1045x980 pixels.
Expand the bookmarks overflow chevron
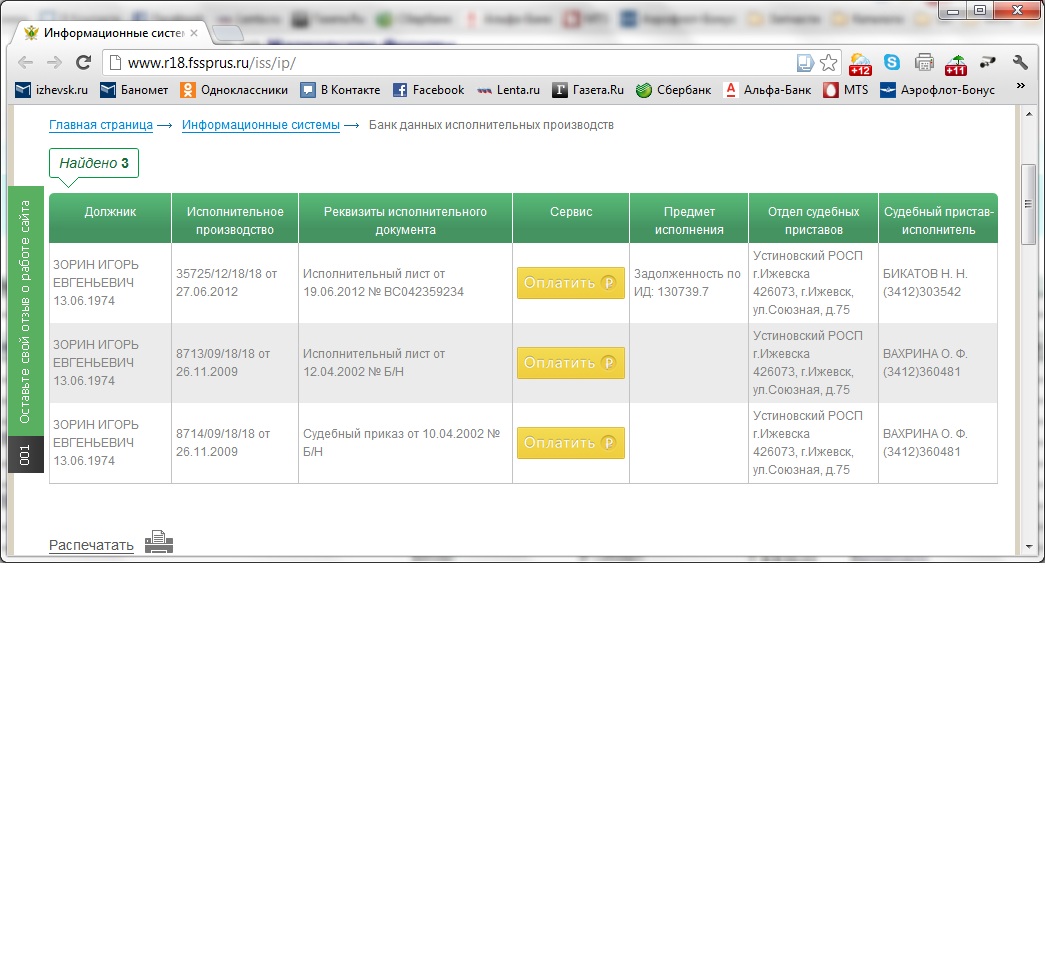click(x=1020, y=86)
